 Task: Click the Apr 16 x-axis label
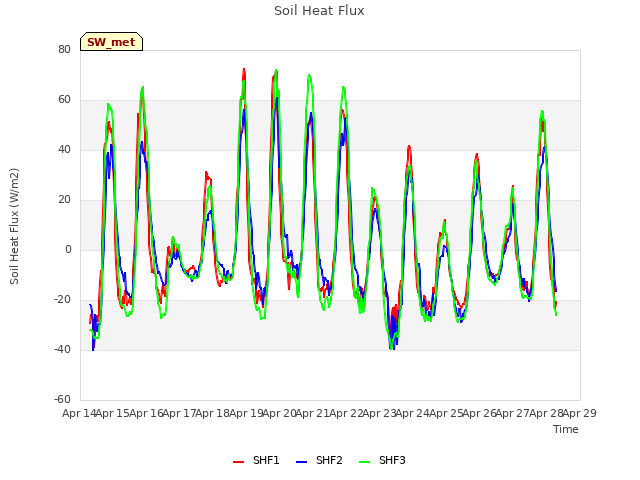(146, 413)
